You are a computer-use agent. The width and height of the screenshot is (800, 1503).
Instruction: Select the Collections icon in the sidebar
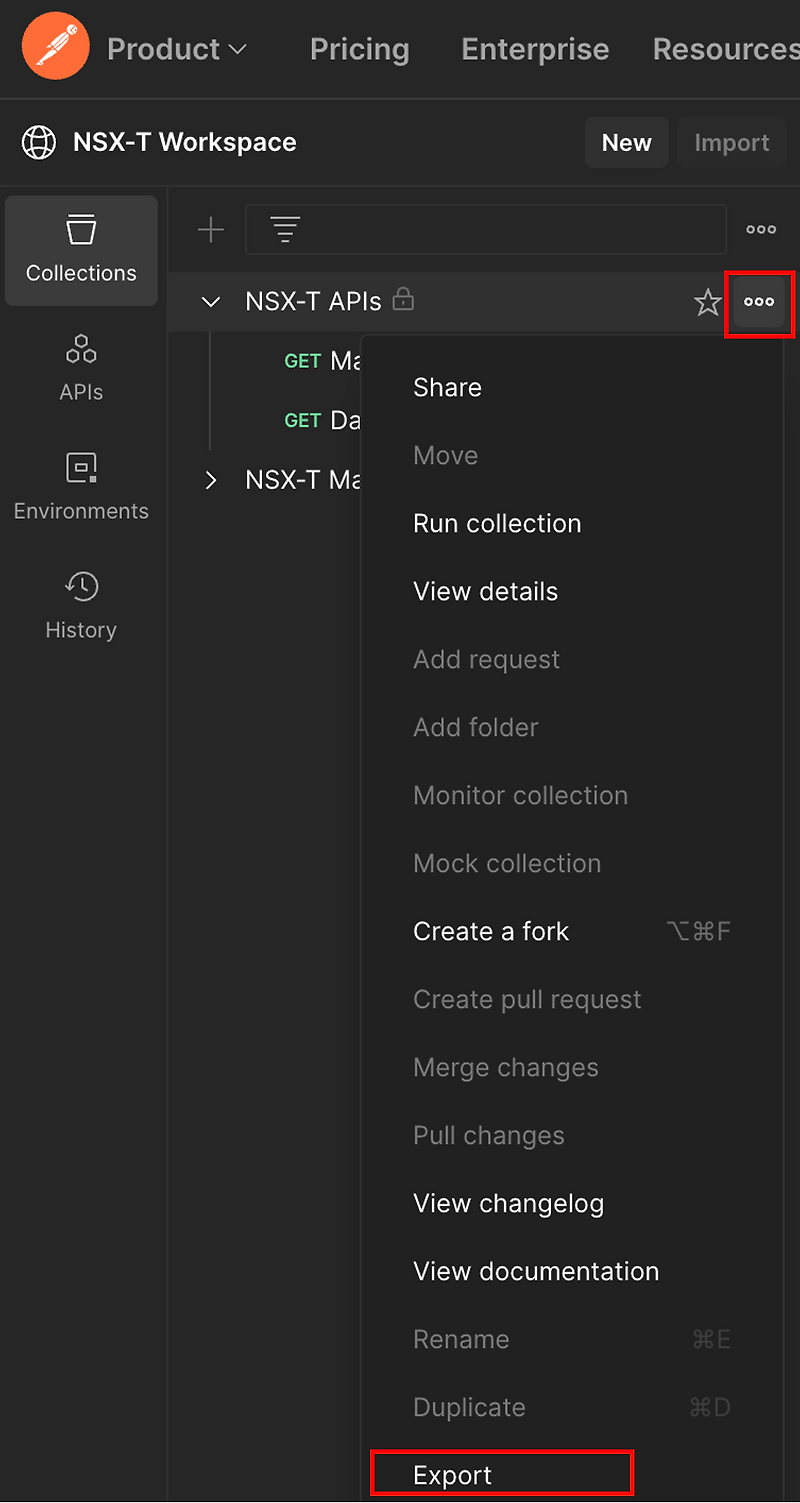tap(81, 250)
